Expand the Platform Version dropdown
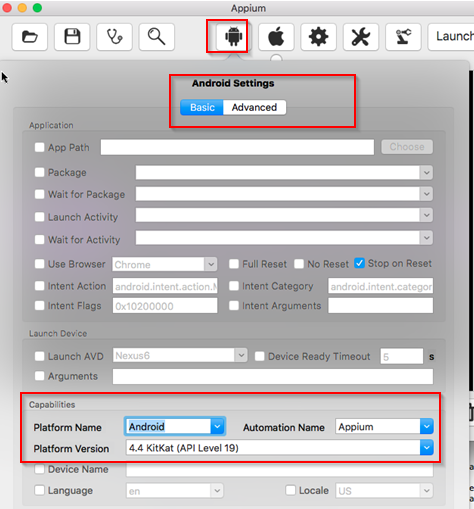 coord(427,448)
